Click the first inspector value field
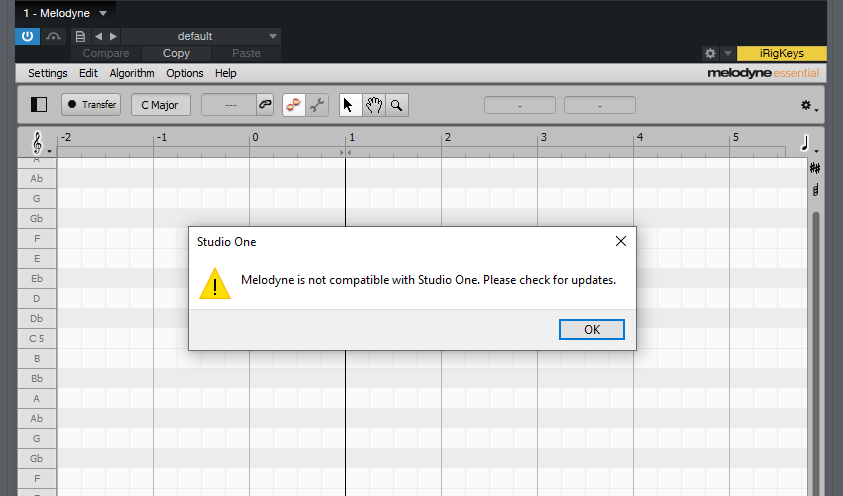 click(x=520, y=105)
